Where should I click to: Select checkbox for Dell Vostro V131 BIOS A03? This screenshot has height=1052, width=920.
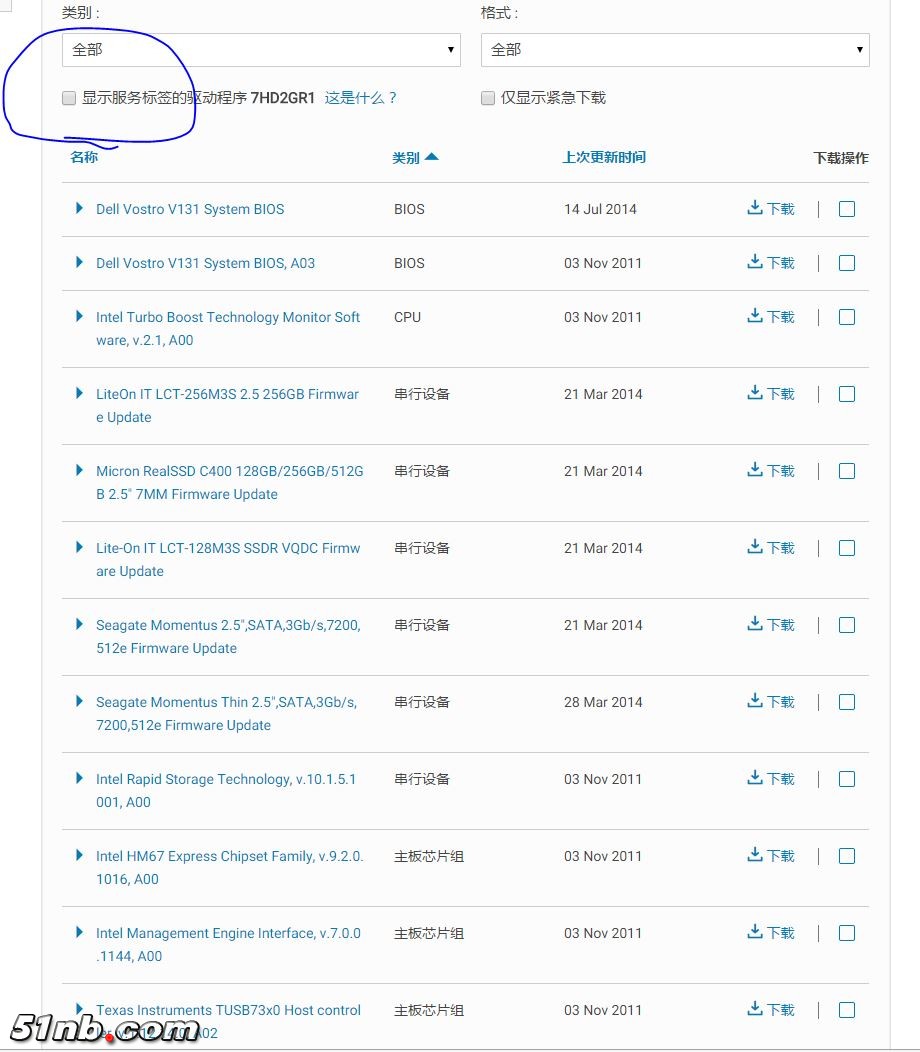click(847, 263)
